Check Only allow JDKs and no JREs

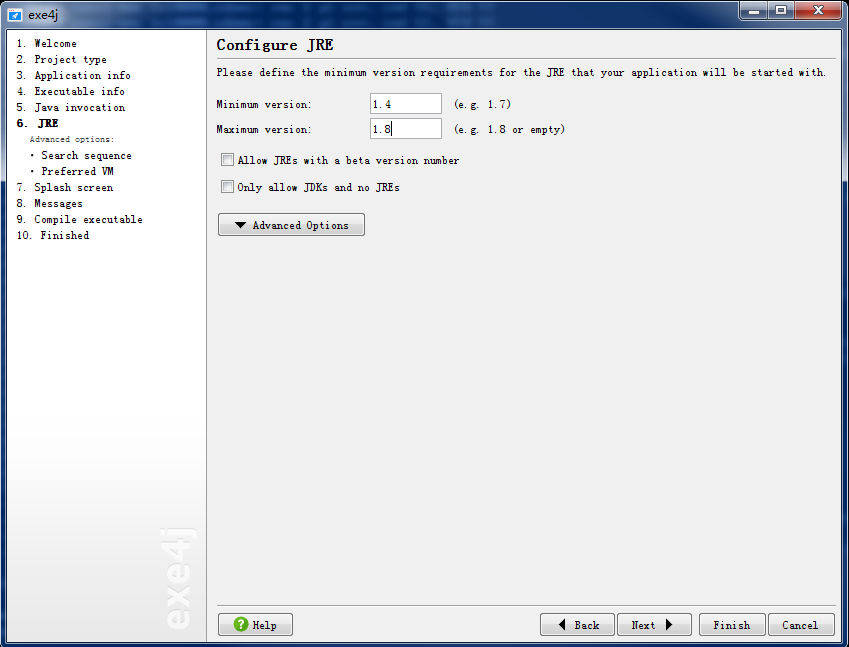click(227, 187)
